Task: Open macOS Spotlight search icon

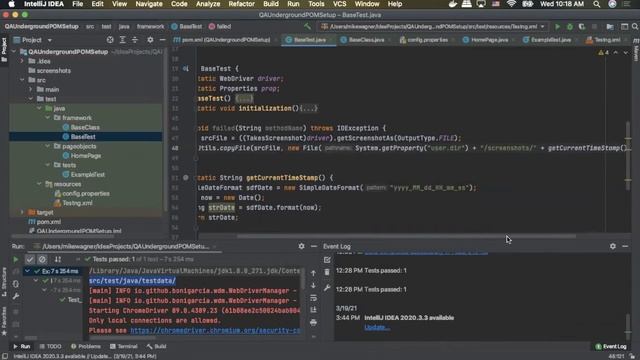Action: [x=596, y=4]
